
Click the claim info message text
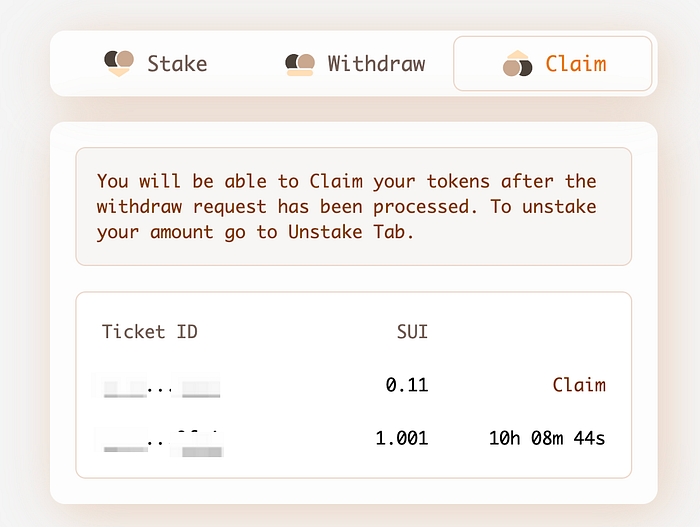346,207
